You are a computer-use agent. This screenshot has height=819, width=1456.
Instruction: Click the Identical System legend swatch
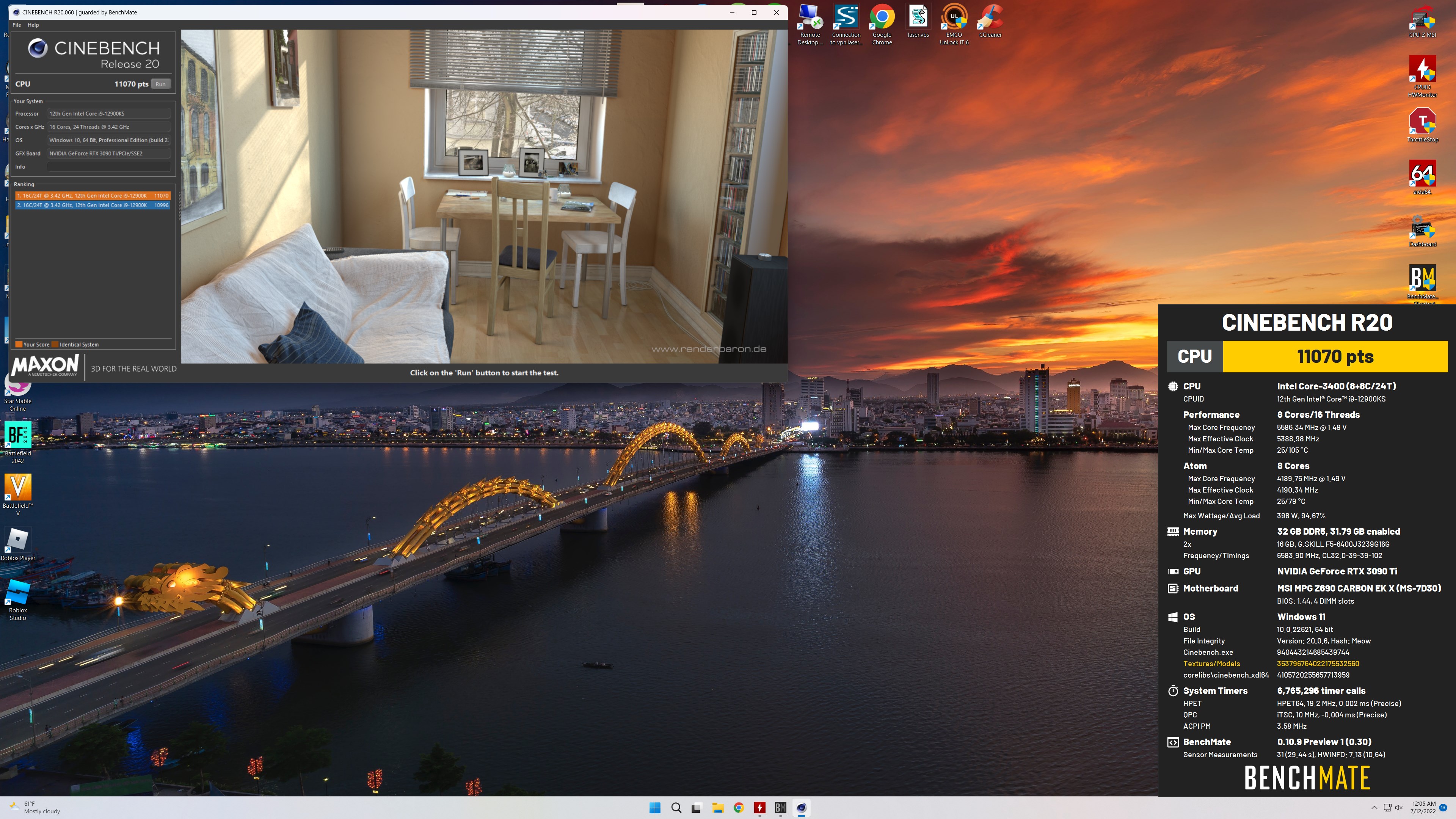click(55, 344)
